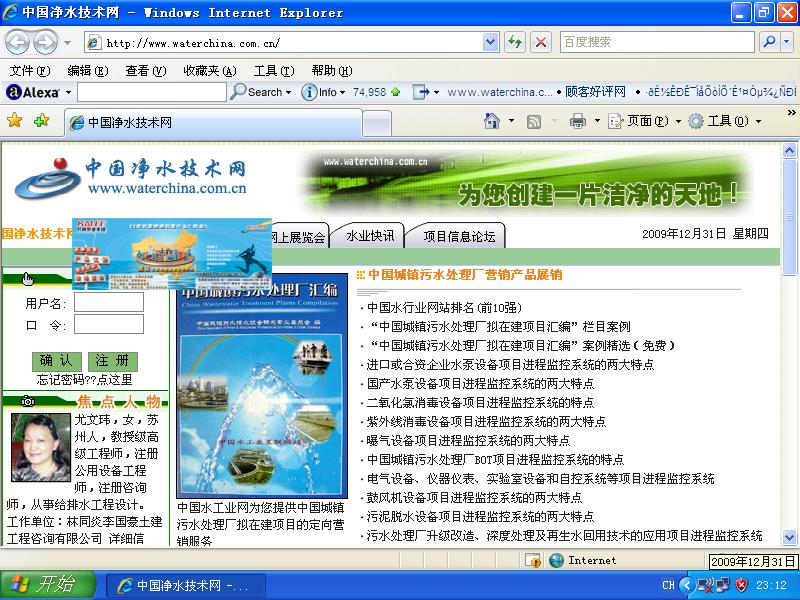The image size is (800, 600).
Task: Expand the Alexa logo dropdown arrow
Action: click(x=68, y=93)
